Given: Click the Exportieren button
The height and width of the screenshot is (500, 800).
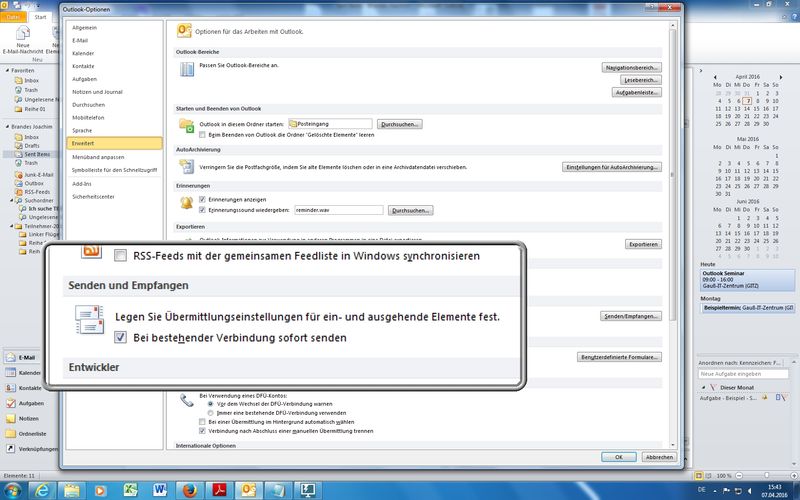Looking at the screenshot, I should click(643, 244).
